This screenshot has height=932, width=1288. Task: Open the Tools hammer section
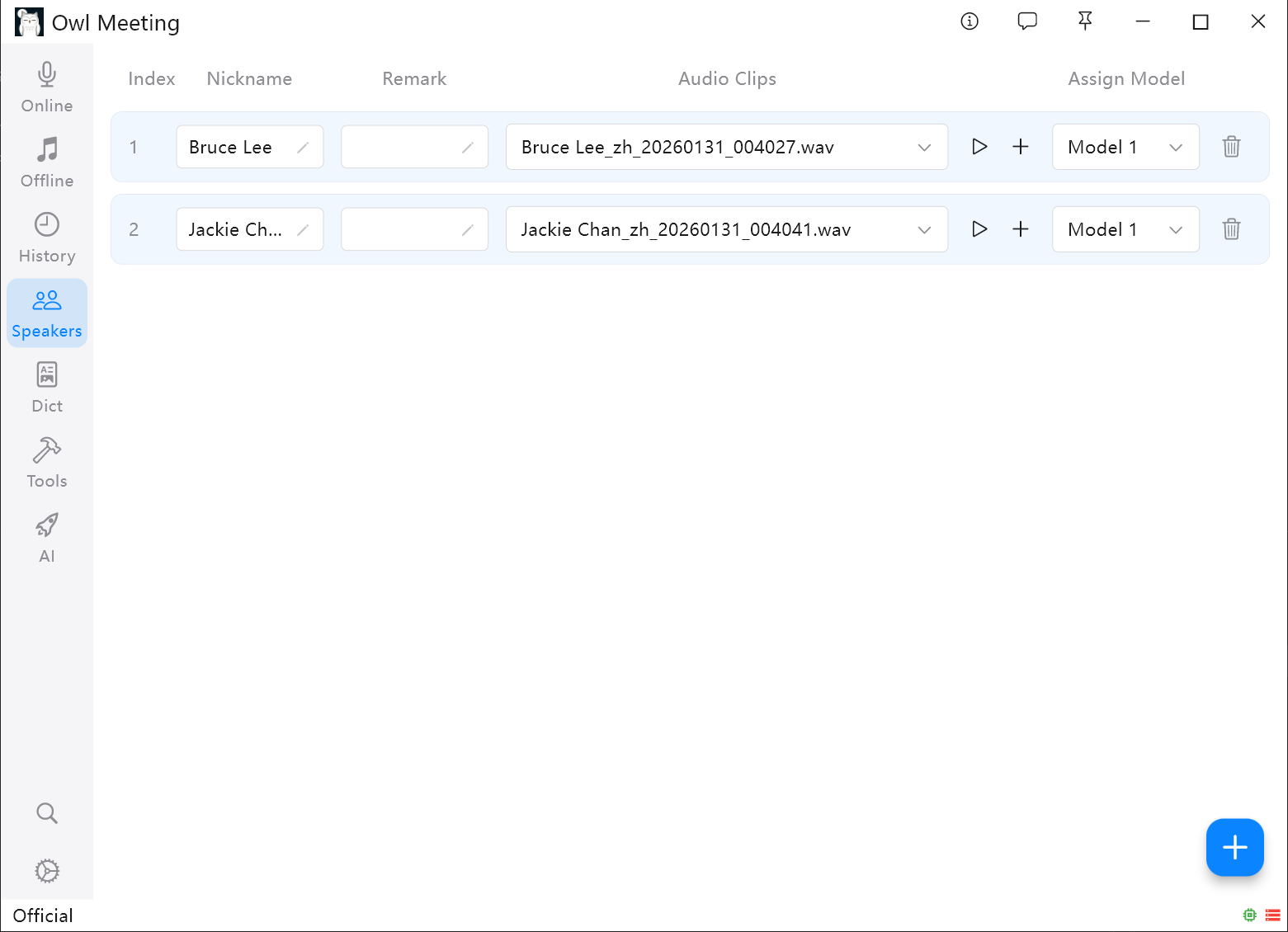click(47, 463)
